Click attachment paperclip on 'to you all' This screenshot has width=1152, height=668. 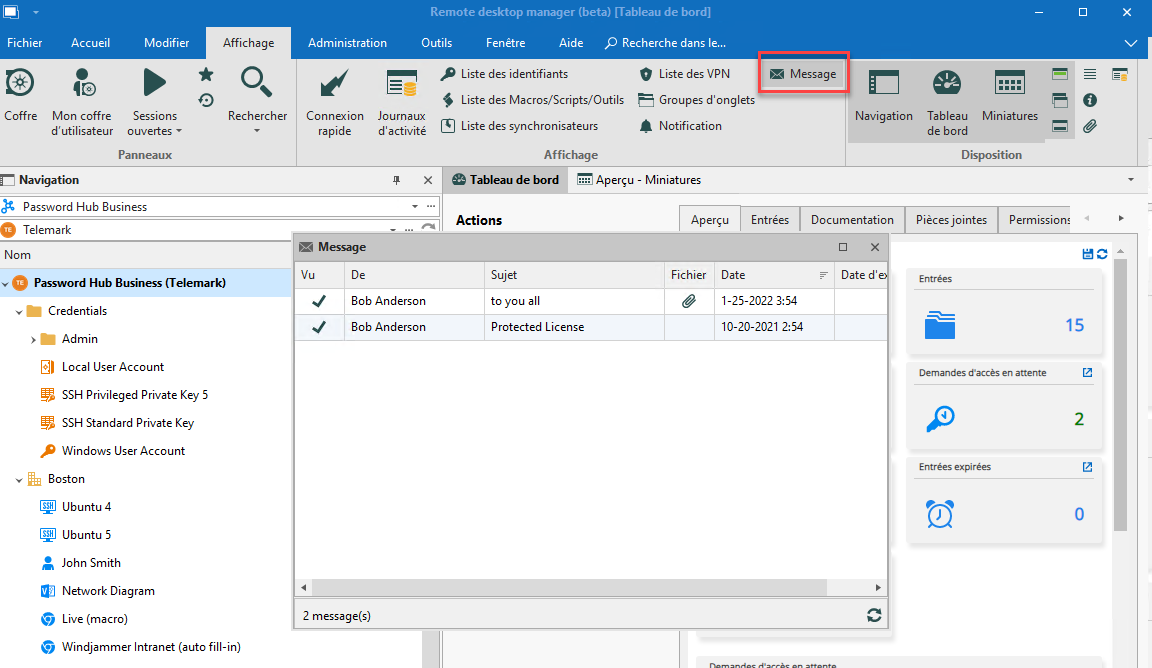(689, 301)
